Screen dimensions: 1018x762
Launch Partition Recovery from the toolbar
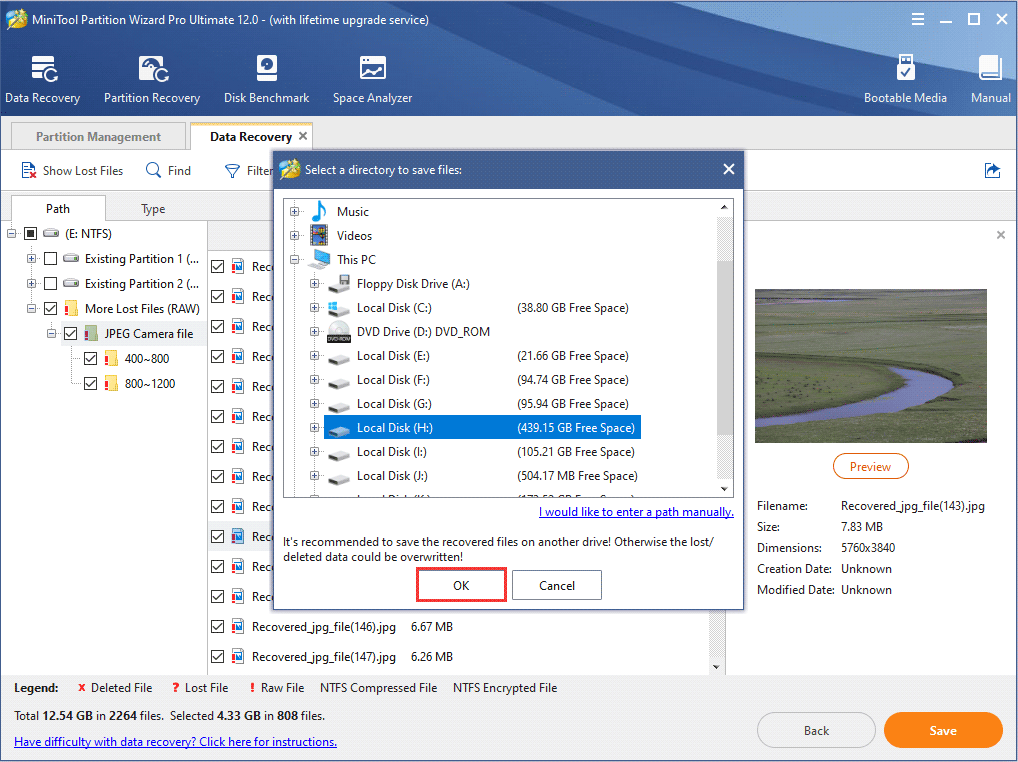[x=153, y=70]
